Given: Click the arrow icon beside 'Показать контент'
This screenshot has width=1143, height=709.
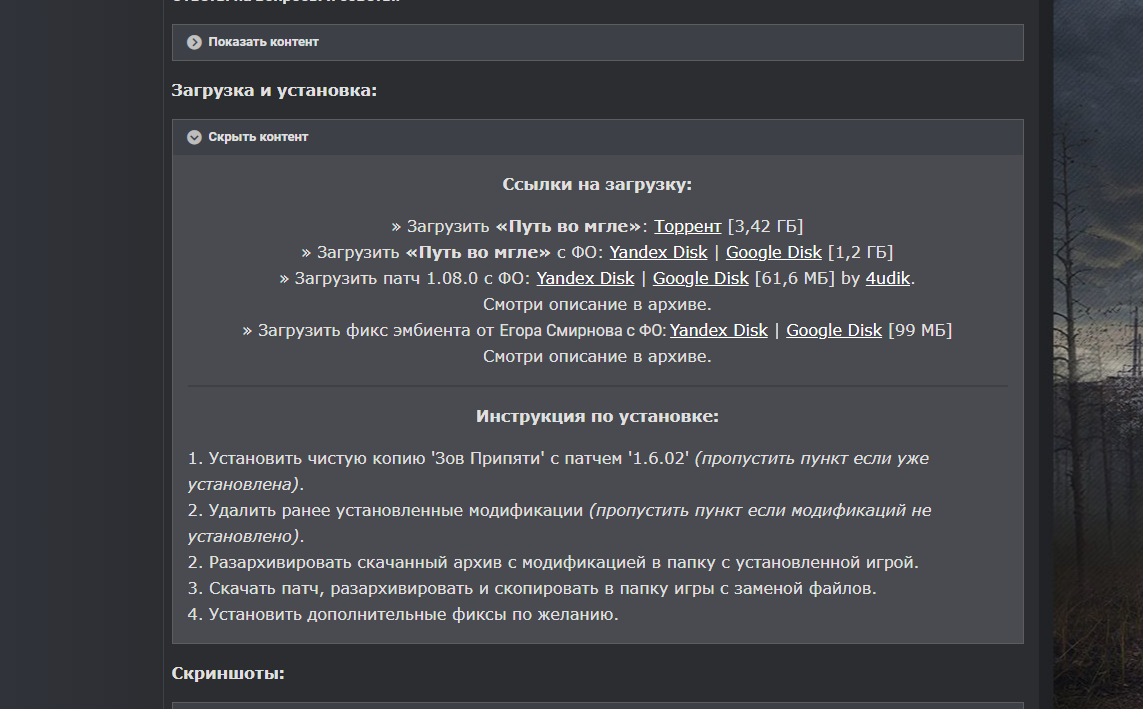Looking at the screenshot, I should pos(195,42).
